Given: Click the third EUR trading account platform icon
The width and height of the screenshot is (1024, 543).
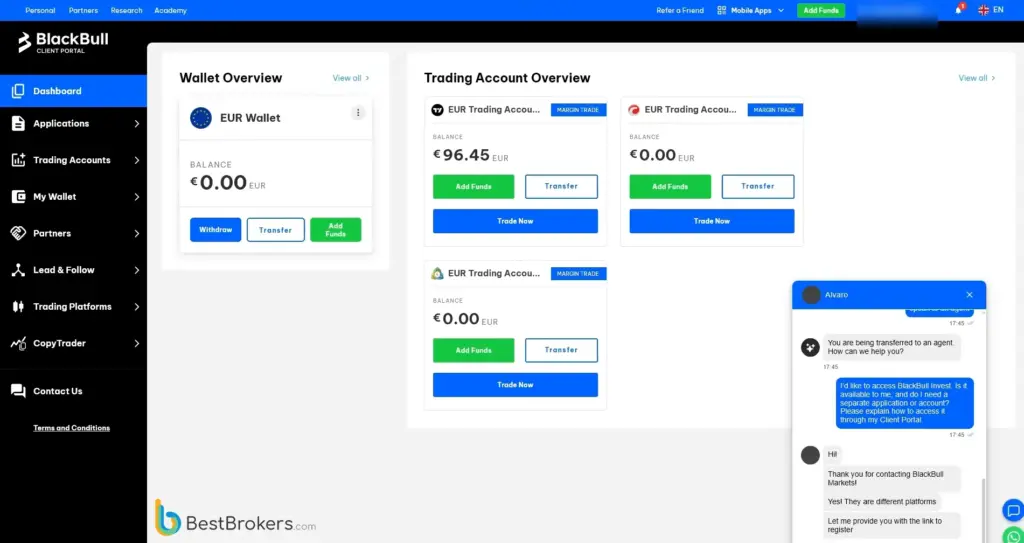Looking at the screenshot, I should click(x=438, y=273).
